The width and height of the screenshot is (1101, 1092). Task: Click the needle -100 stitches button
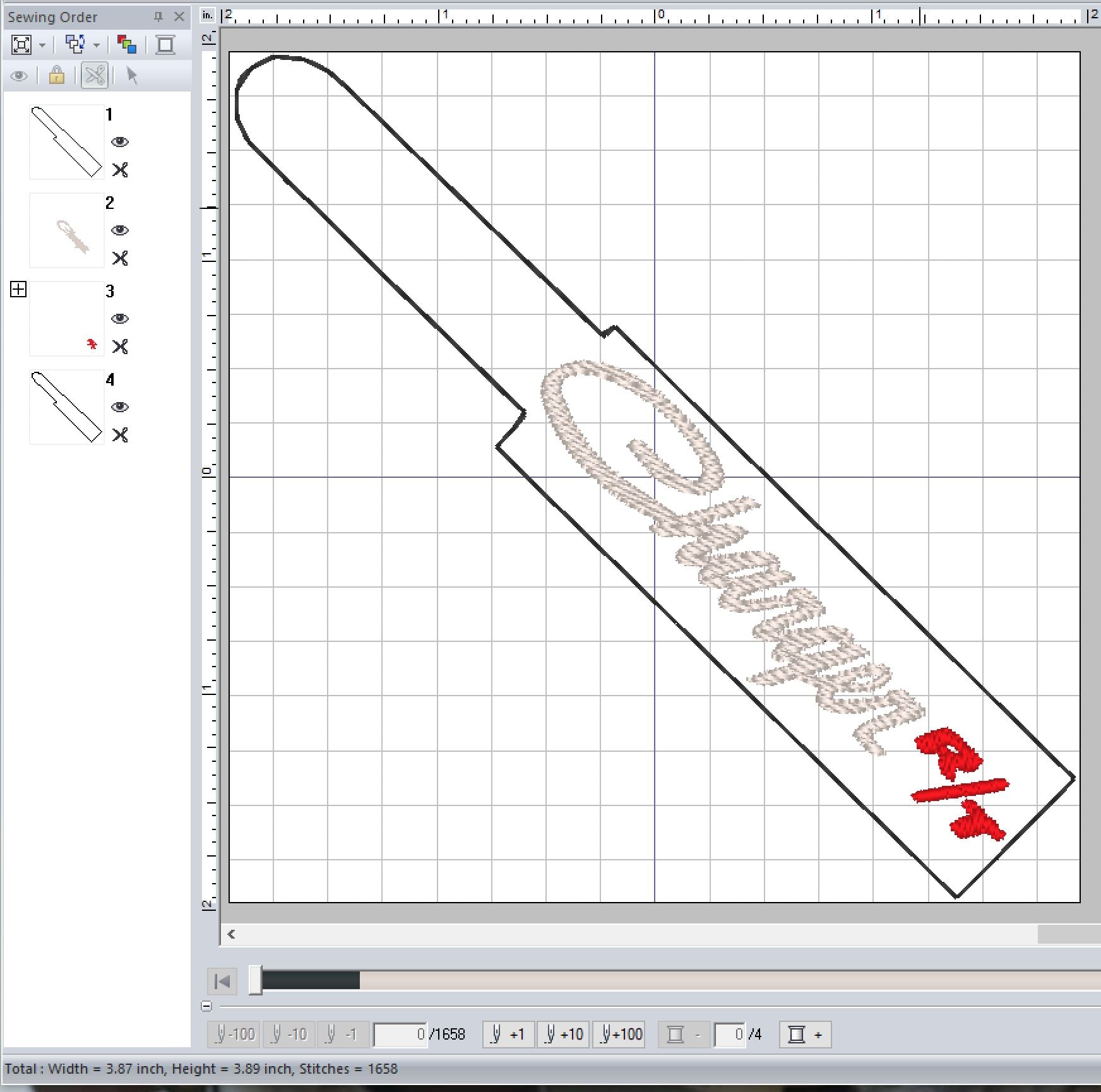point(234,1035)
